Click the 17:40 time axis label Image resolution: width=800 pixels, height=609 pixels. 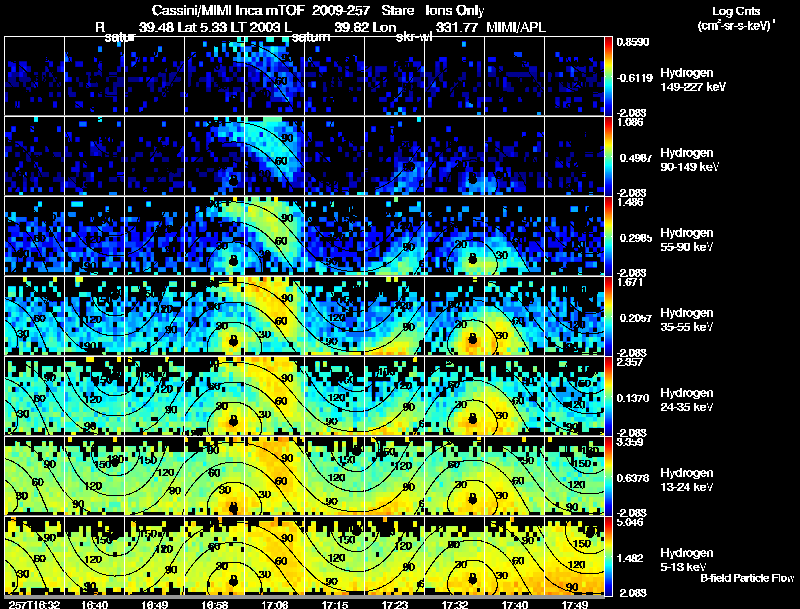pos(515,604)
